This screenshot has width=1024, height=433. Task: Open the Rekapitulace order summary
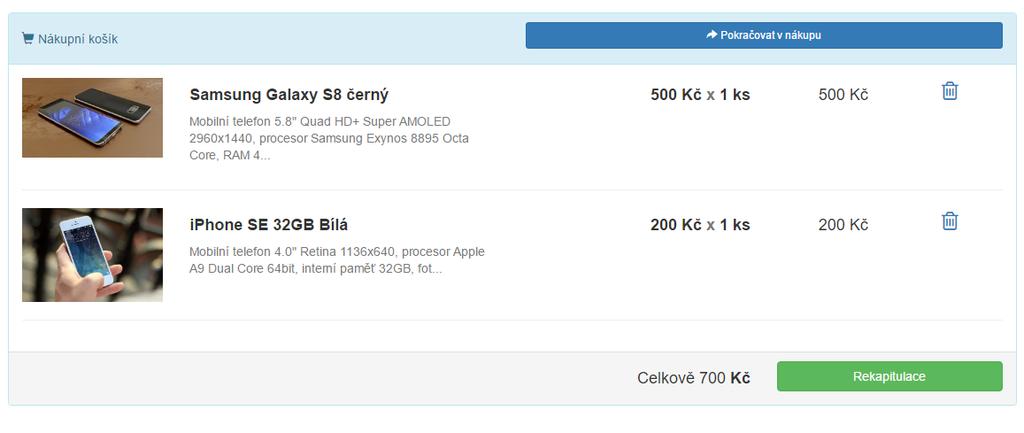[889, 376]
